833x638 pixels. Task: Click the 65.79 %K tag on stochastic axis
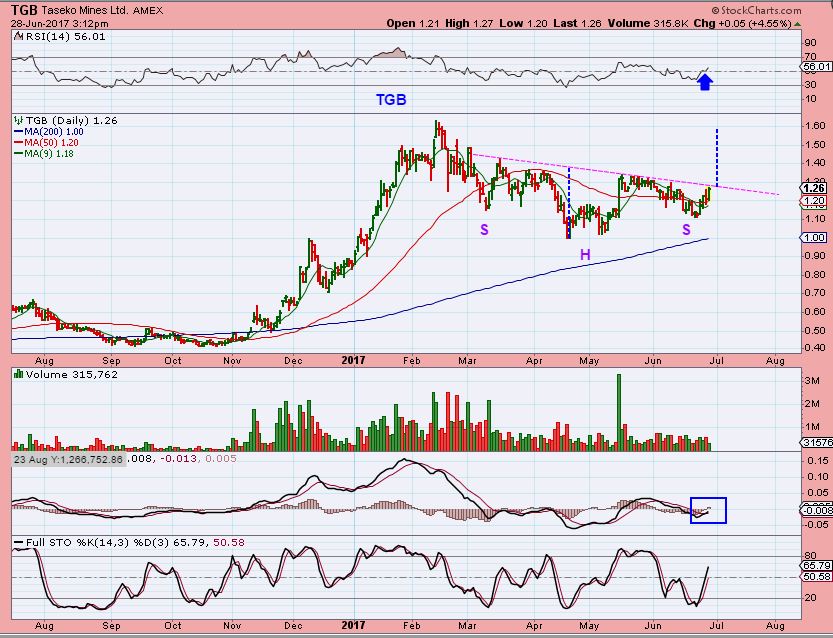tap(817, 566)
